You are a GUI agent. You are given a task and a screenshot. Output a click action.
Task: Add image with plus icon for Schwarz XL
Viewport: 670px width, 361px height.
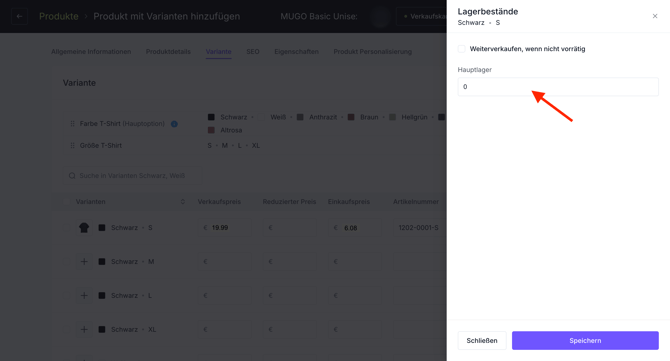84,329
